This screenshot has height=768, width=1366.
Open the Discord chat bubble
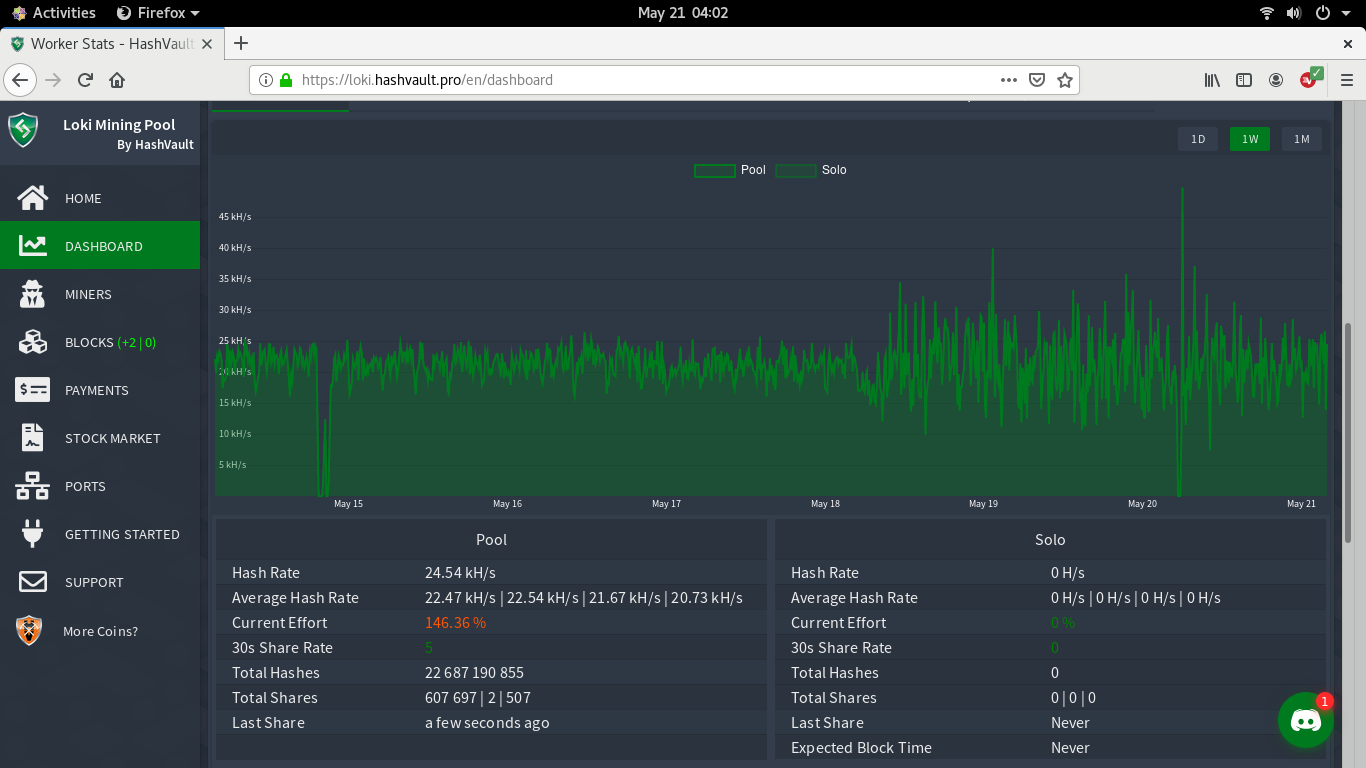(x=1305, y=719)
